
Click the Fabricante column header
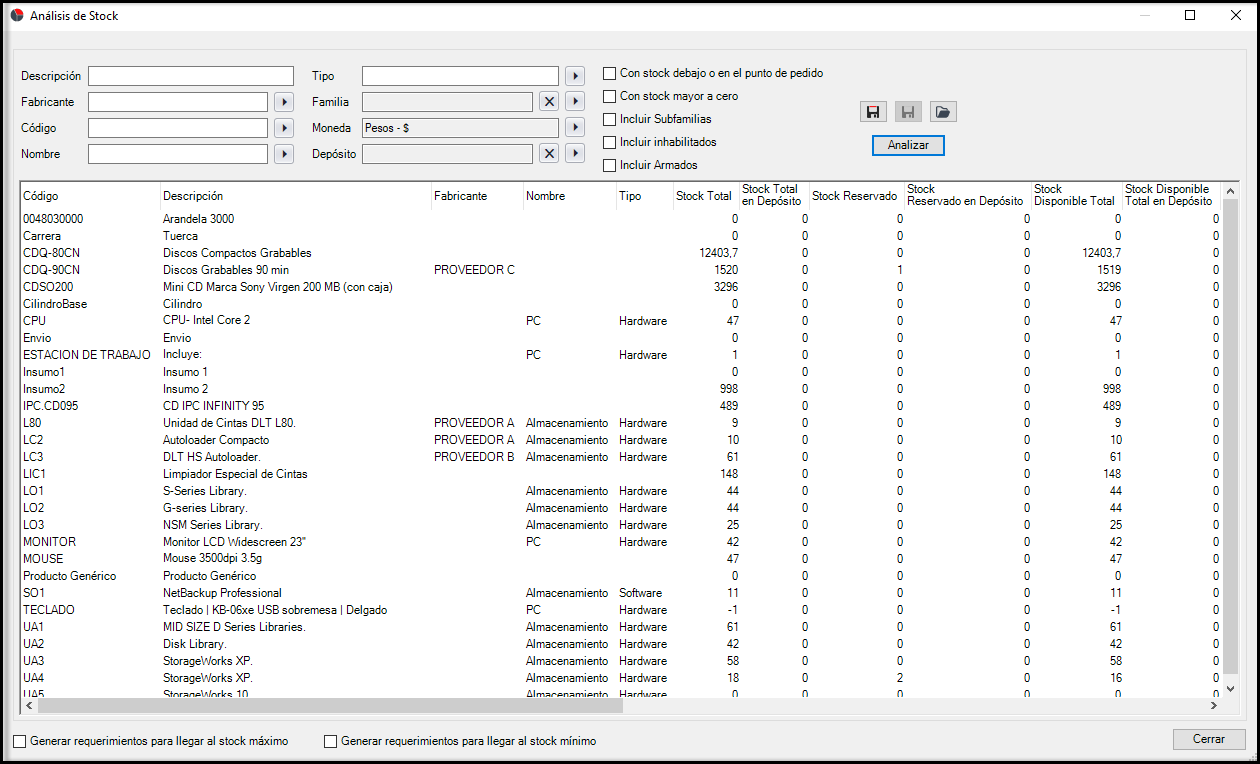tap(477, 196)
